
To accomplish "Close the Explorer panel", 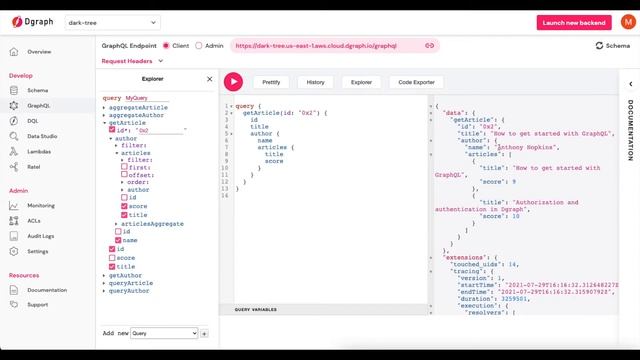I will coord(209,79).
